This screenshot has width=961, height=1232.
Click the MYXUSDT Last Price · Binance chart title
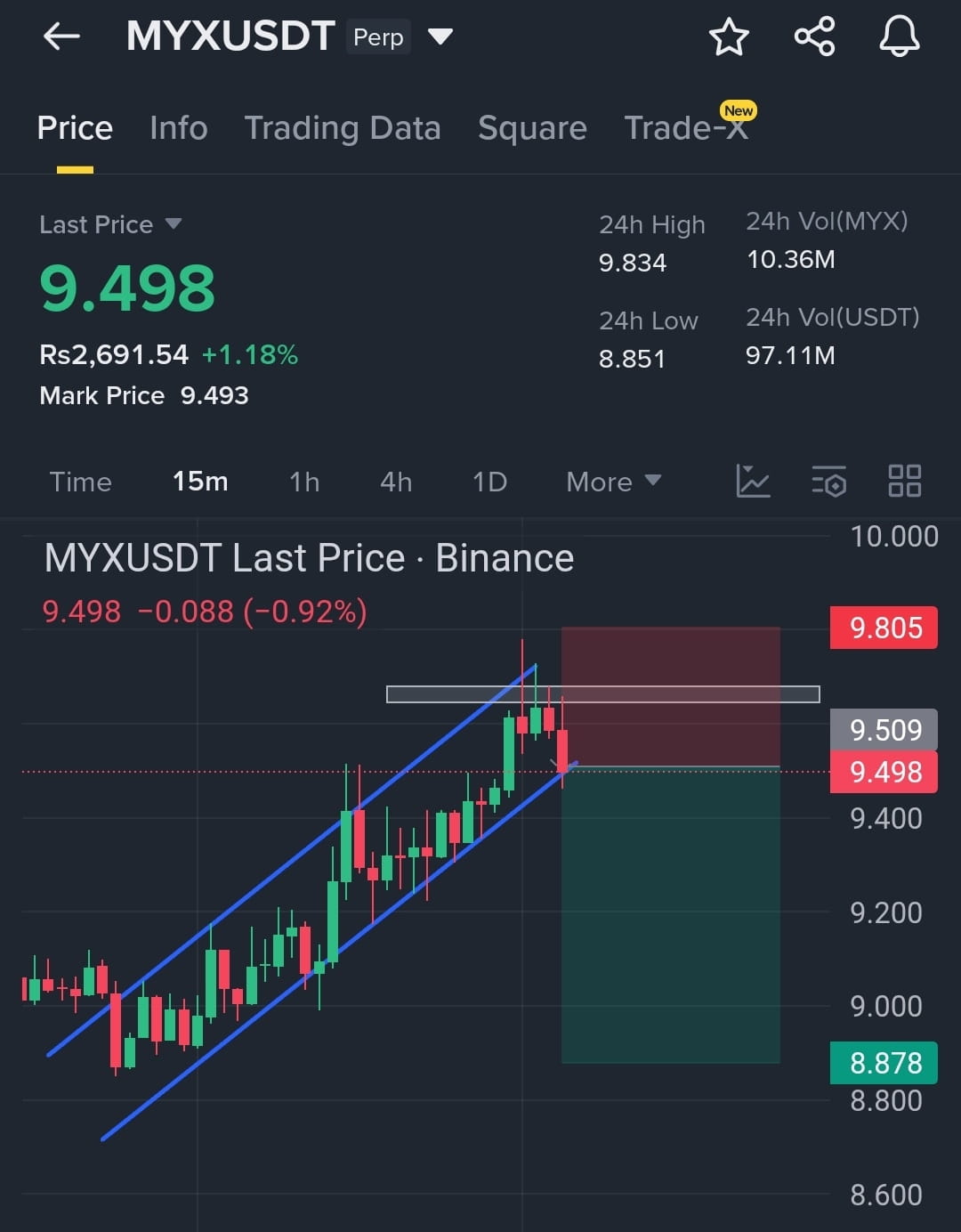pos(309,558)
